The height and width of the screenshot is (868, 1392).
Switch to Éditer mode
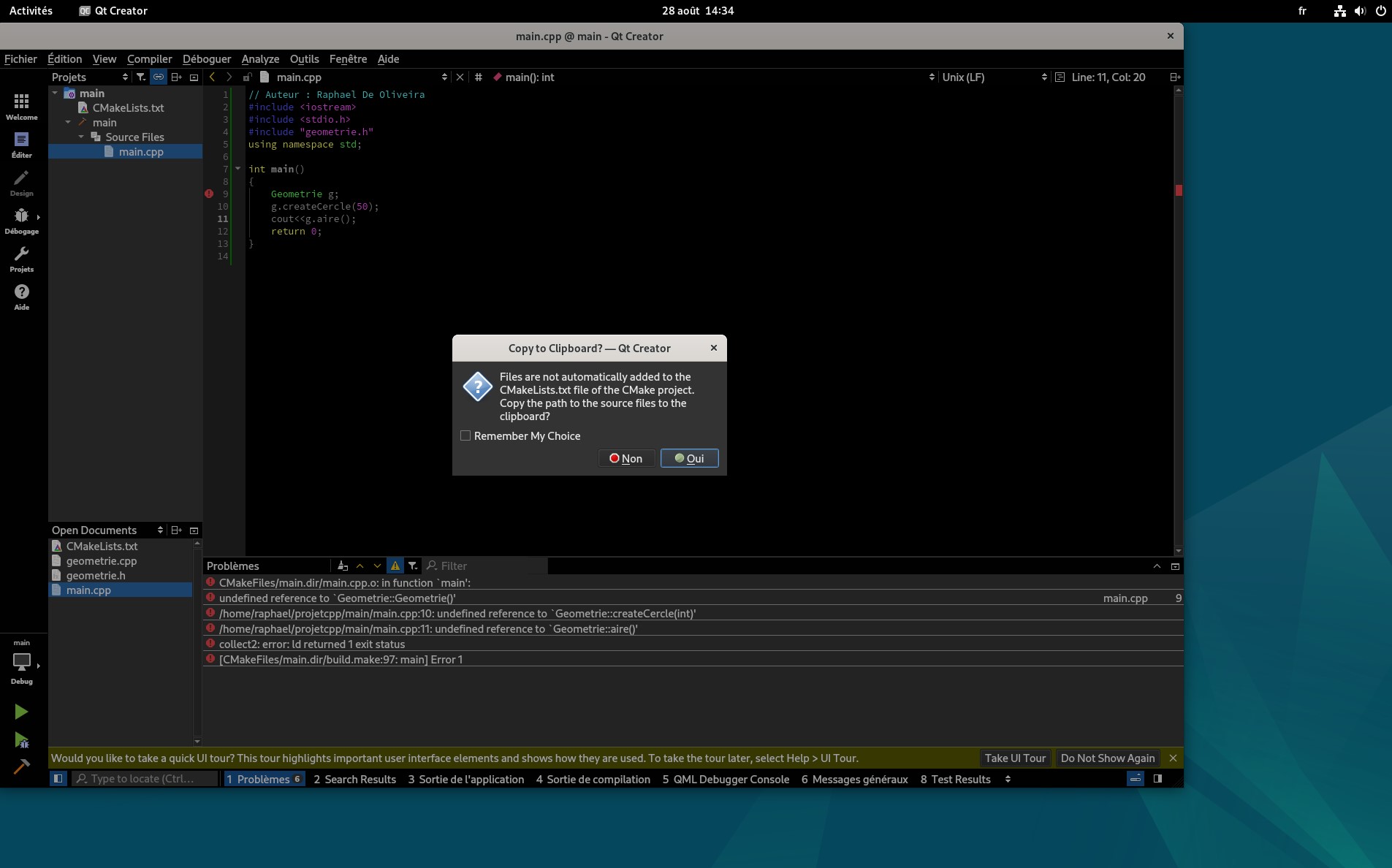(x=22, y=145)
